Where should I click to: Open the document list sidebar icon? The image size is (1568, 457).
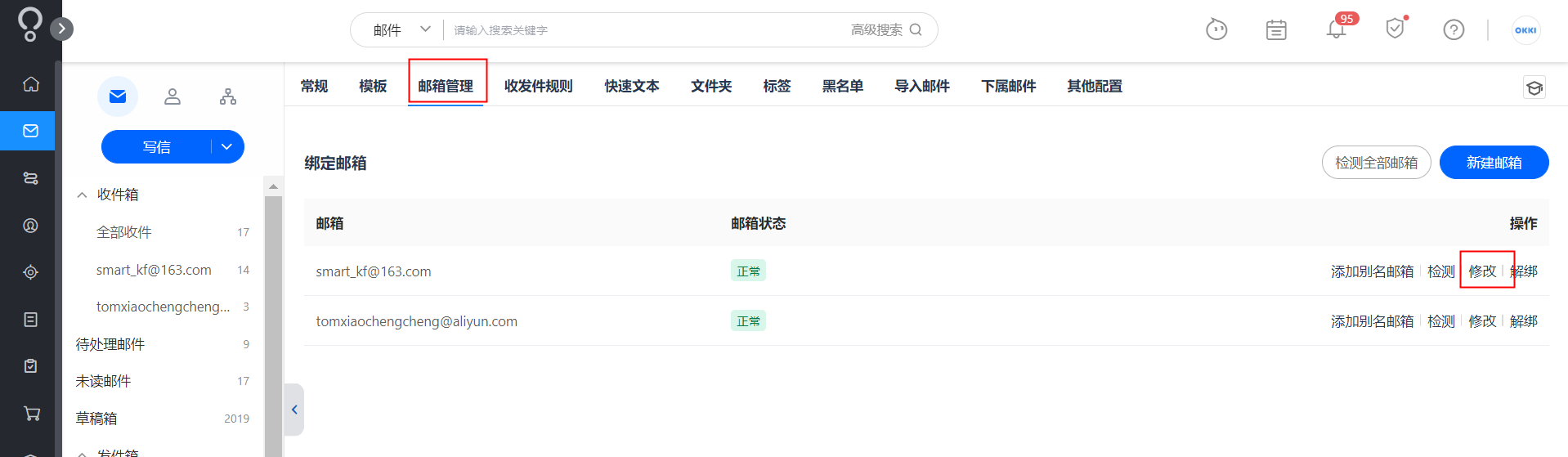30,320
